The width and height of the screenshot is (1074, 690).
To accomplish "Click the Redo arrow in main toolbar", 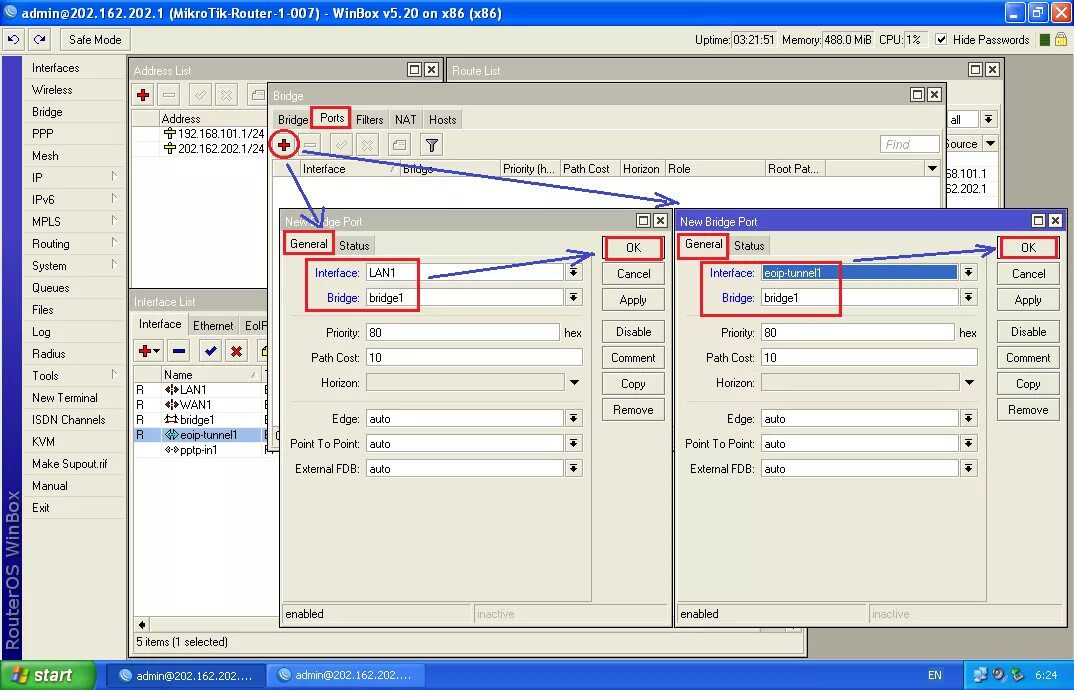I will 39,40.
